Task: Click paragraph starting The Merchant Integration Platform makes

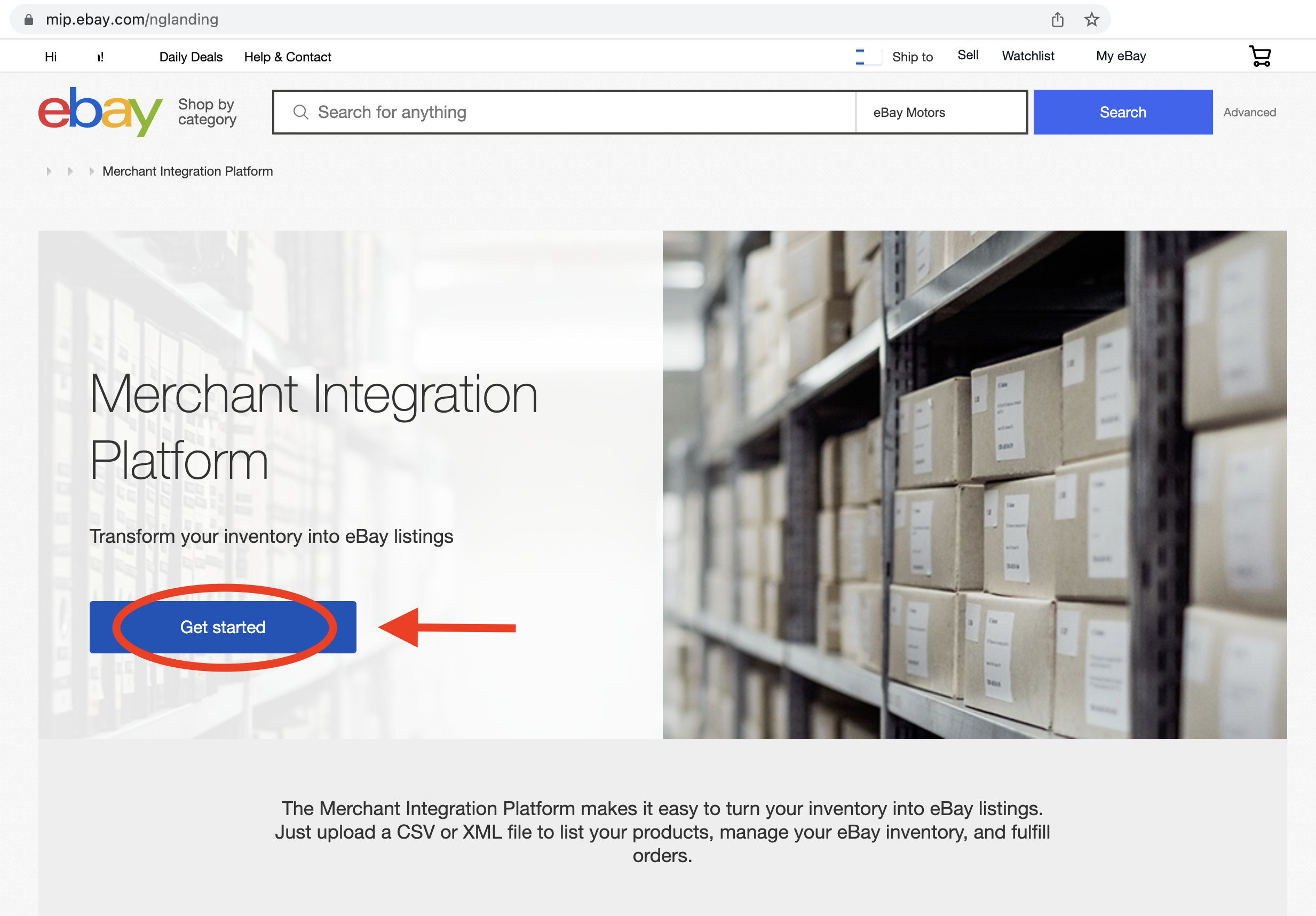Action: [662, 831]
